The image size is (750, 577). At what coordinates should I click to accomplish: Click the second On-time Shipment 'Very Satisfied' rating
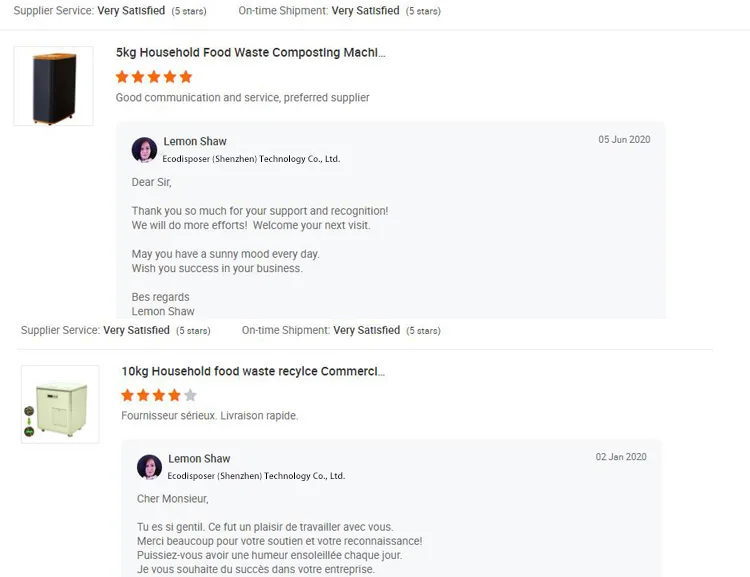coord(366,331)
